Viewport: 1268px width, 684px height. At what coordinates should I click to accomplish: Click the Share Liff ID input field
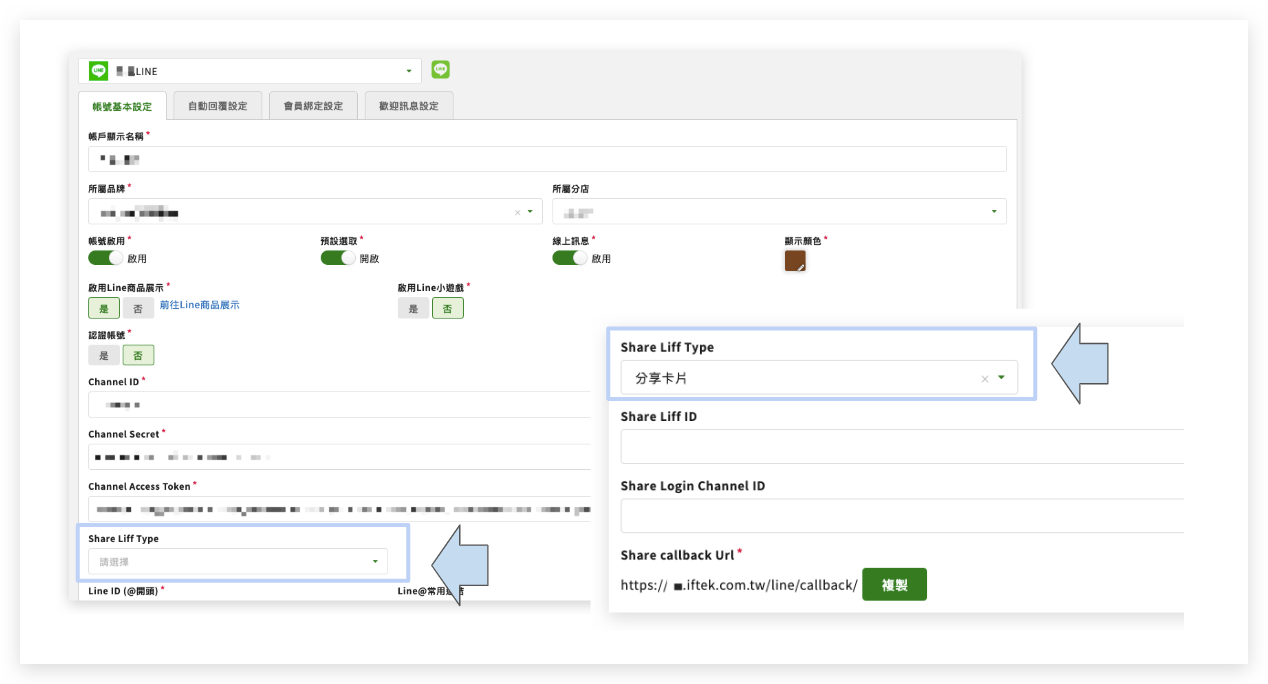point(900,447)
